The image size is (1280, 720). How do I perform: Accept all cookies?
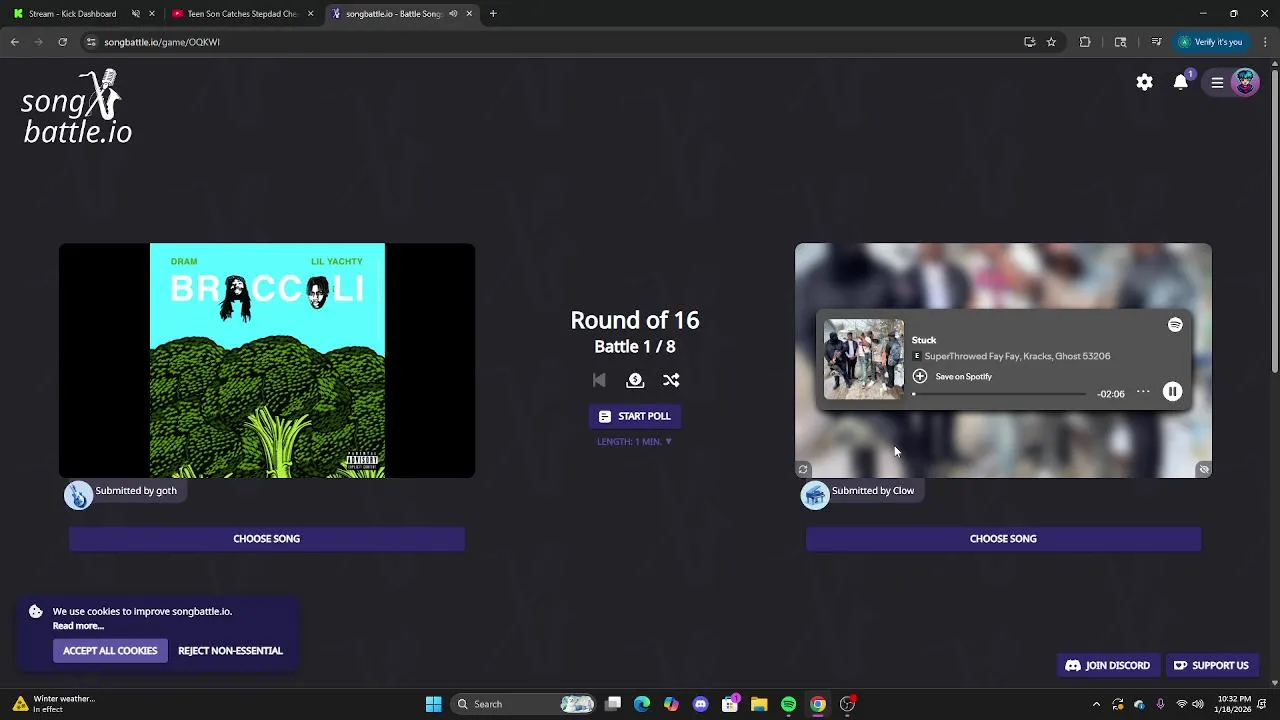[x=110, y=651]
